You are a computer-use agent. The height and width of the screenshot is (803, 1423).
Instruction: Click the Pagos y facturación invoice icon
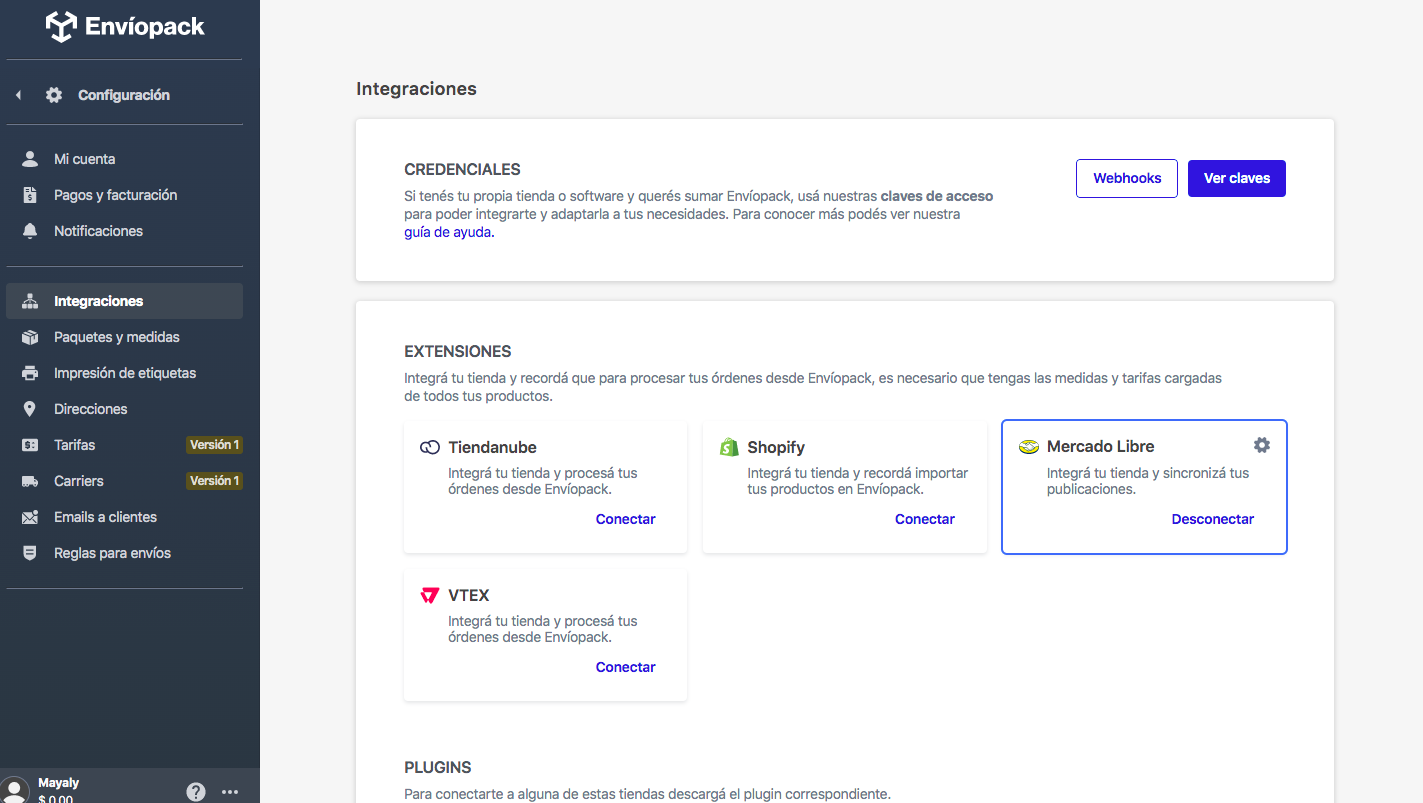click(30, 195)
